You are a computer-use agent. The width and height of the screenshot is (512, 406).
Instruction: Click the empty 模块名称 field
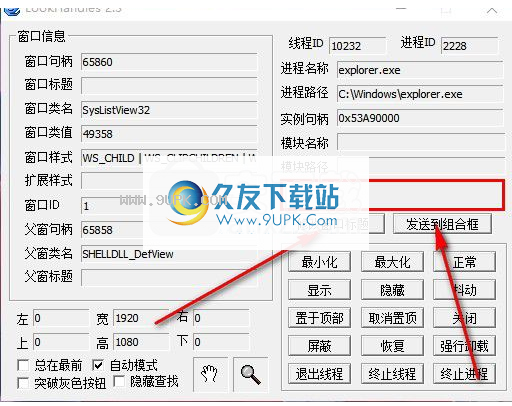click(420, 142)
